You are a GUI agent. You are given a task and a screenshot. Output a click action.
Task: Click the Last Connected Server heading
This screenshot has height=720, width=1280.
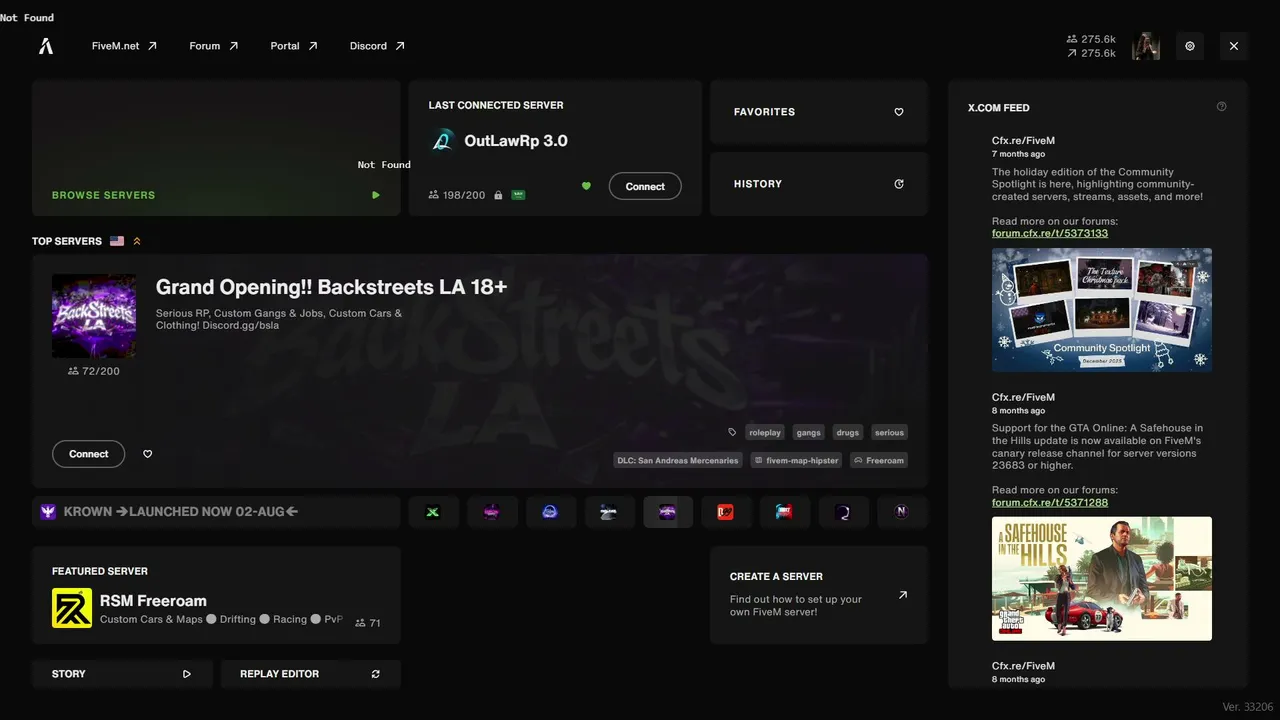click(x=496, y=105)
